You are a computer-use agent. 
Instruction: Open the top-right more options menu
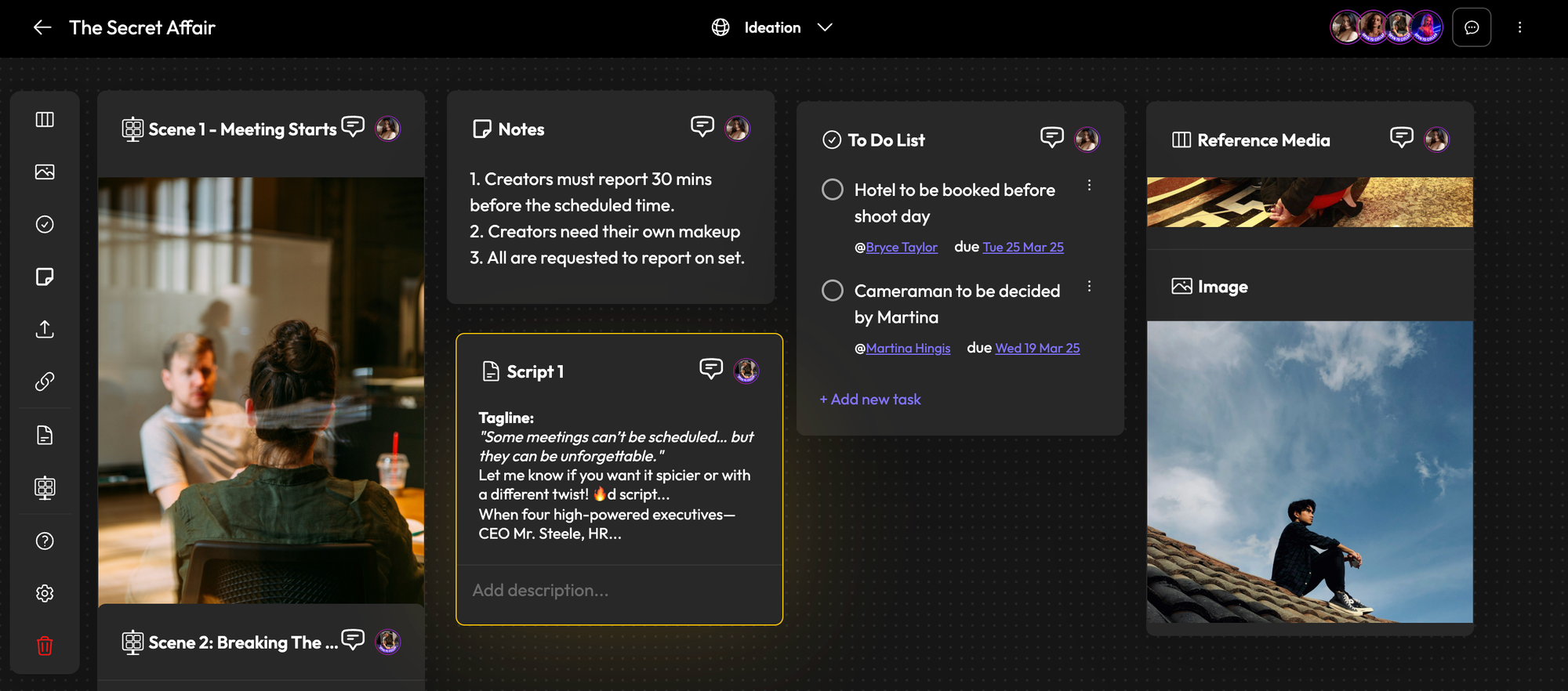(x=1519, y=27)
